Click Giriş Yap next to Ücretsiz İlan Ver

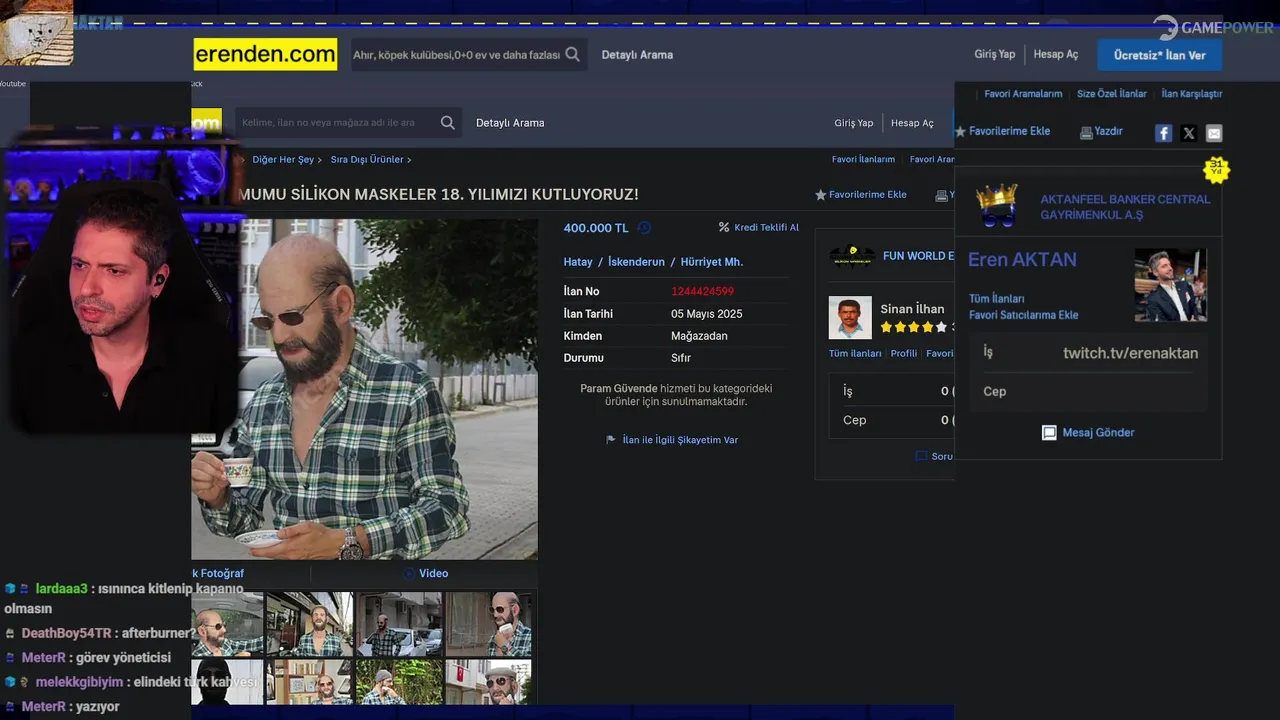[x=995, y=55]
